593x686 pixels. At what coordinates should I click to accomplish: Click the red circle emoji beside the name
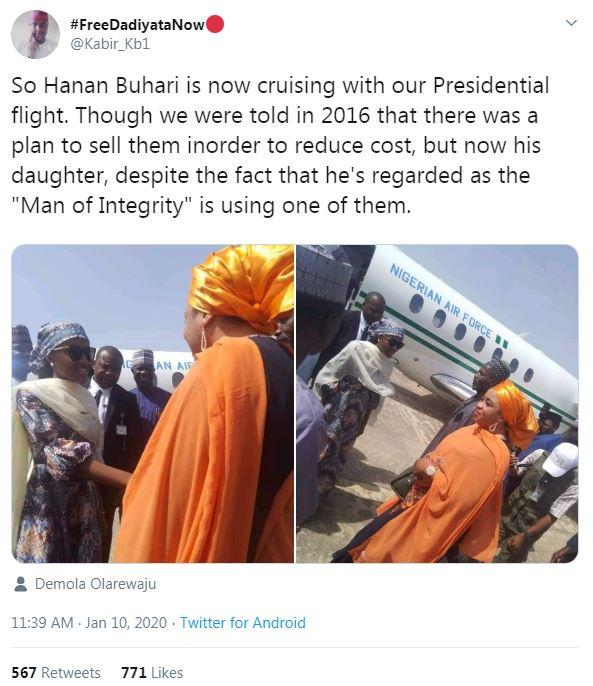click(214, 24)
